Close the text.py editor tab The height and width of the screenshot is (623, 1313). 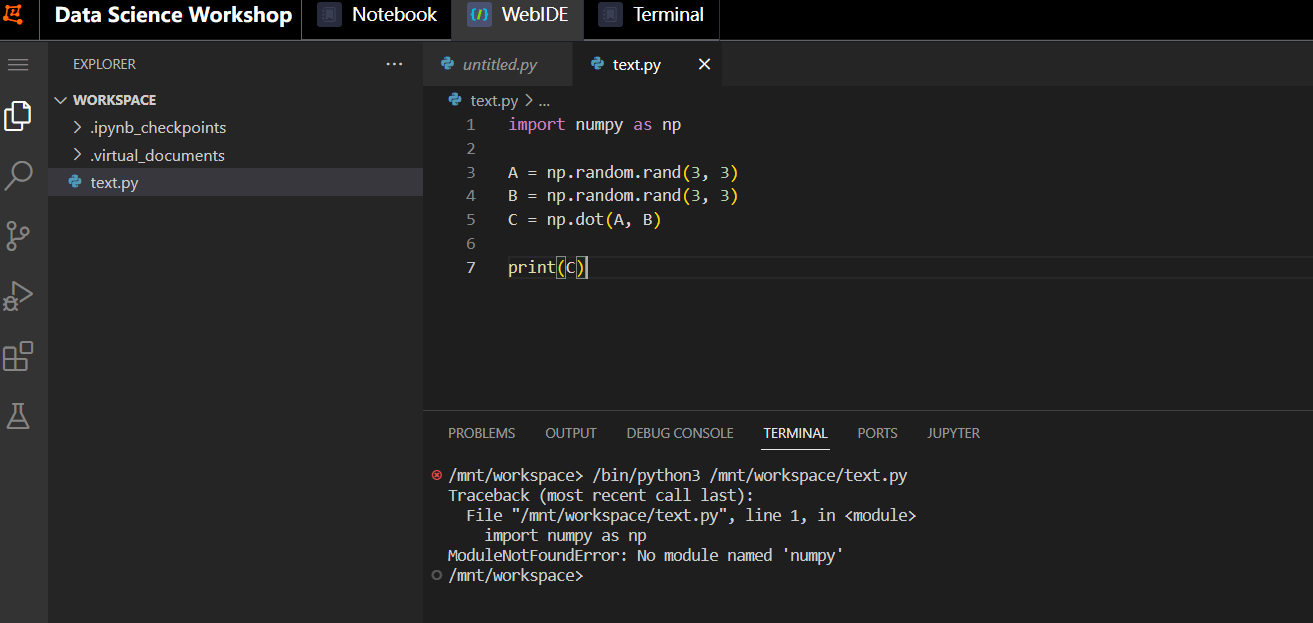point(704,64)
